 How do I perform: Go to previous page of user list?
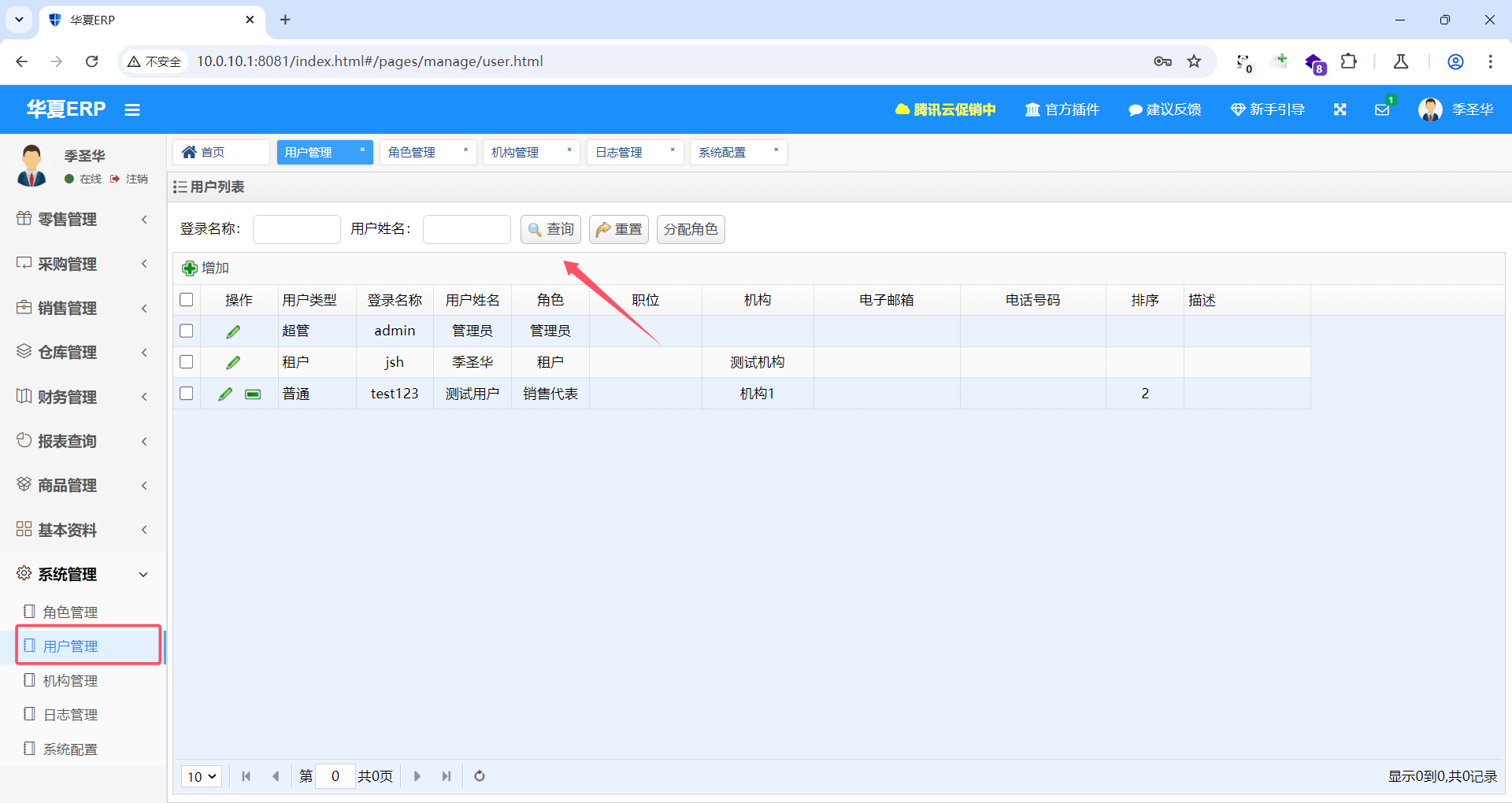(x=276, y=776)
